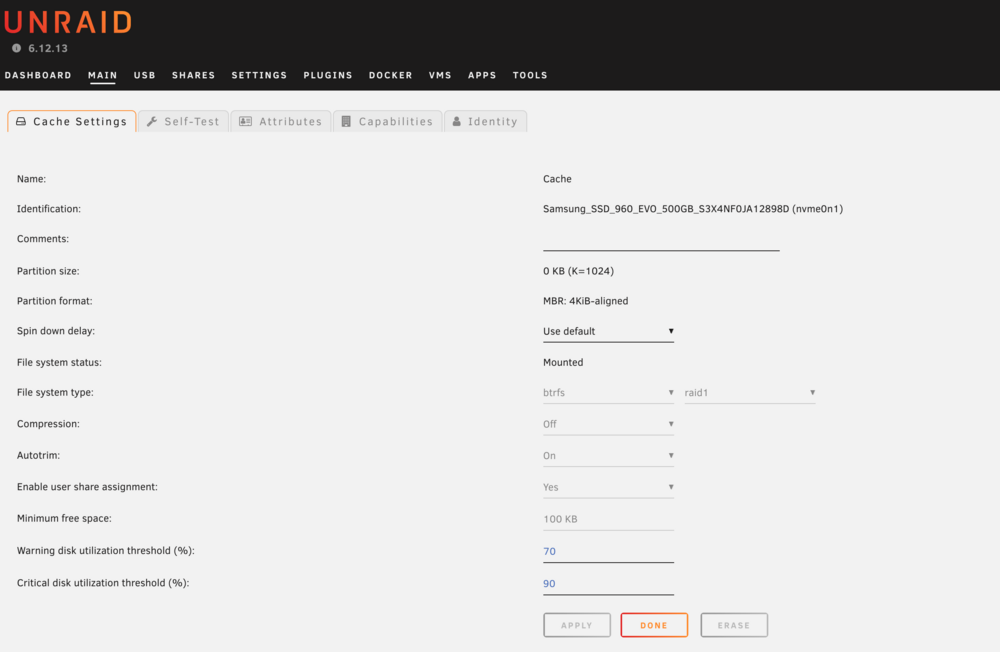Open the Dashboard menu
Image resolution: width=1000 pixels, height=652 pixels.
[38, 75]
